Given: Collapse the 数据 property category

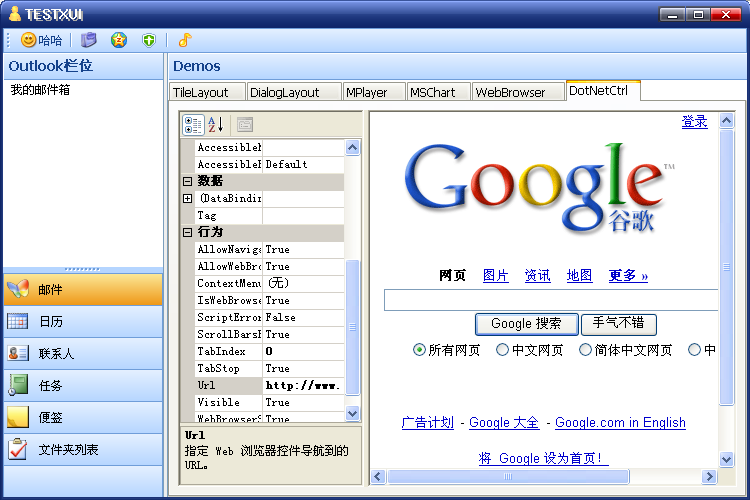Looking at the screenshot, I should [x=188, y=181].
